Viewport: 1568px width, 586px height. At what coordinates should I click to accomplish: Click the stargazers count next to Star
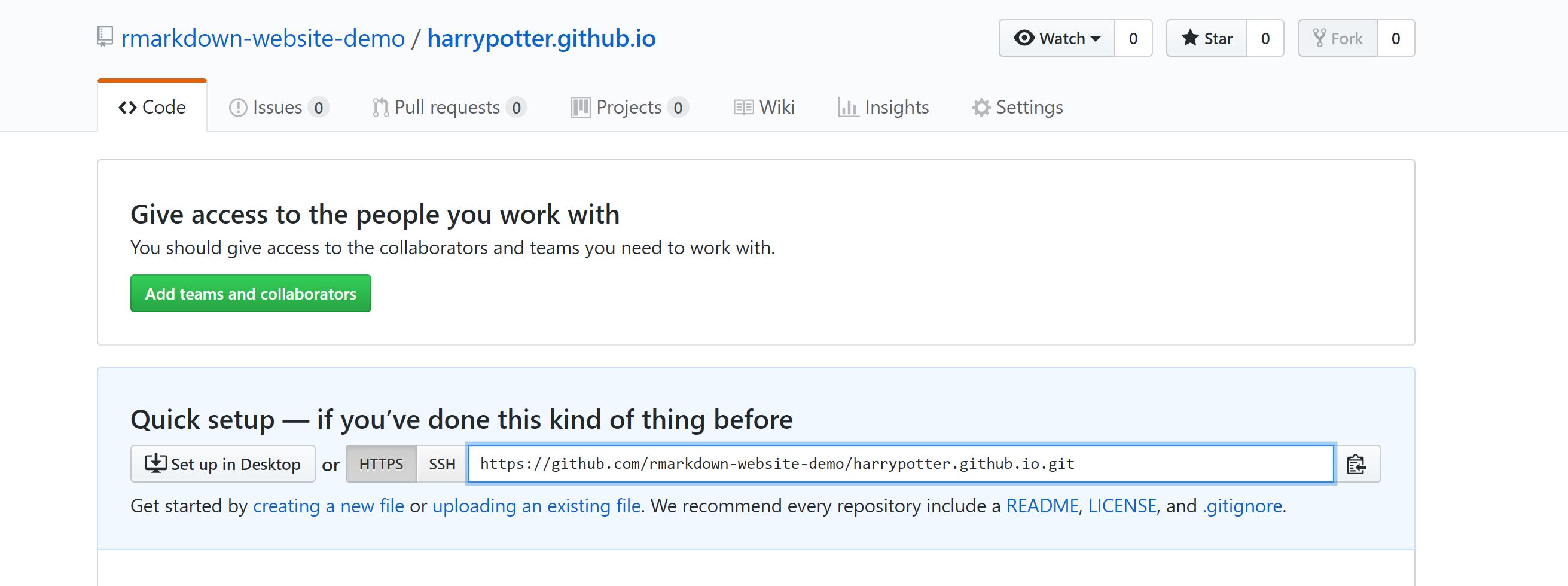(x=1265, y=38)
